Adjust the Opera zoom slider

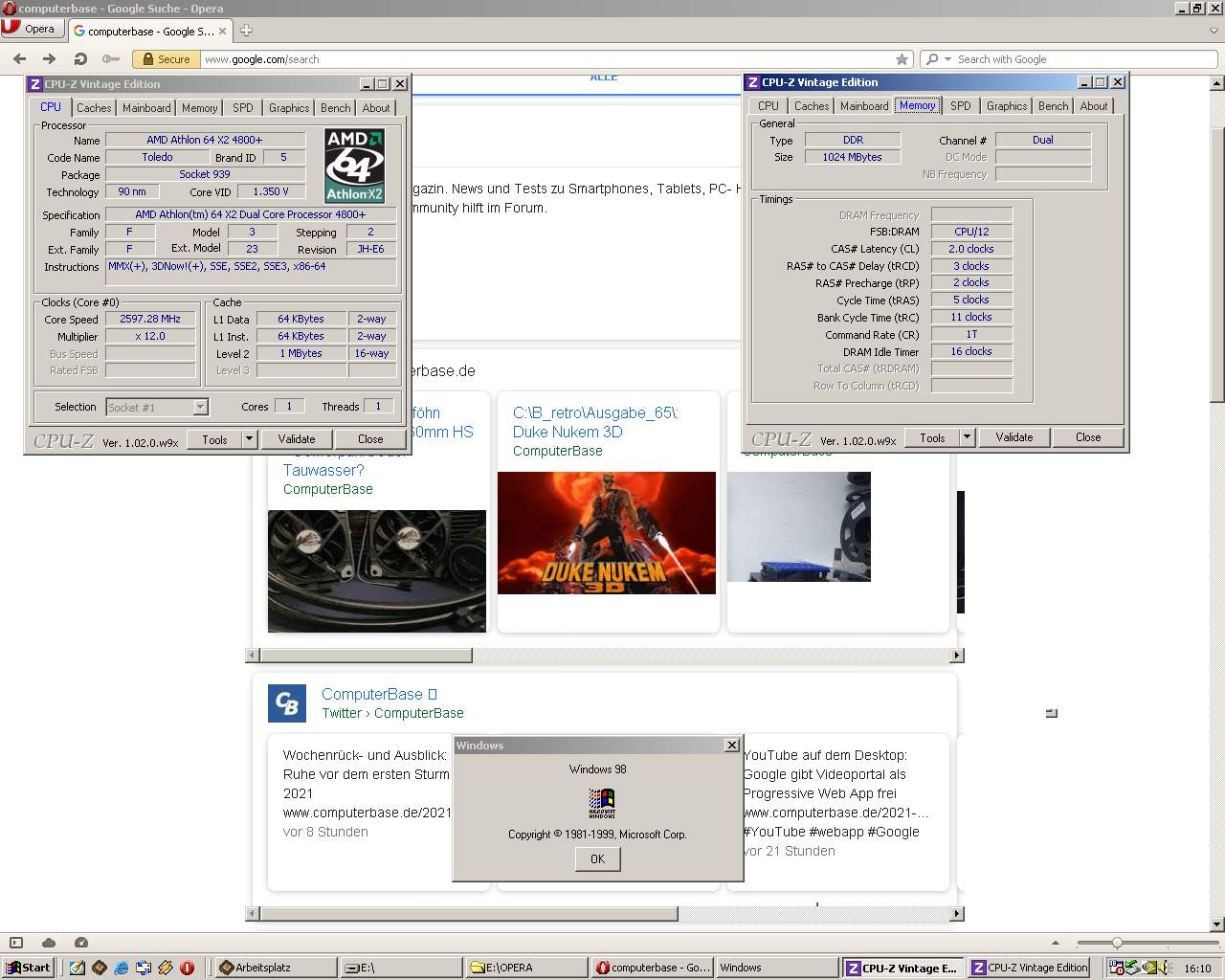[x=1117, y=943]
